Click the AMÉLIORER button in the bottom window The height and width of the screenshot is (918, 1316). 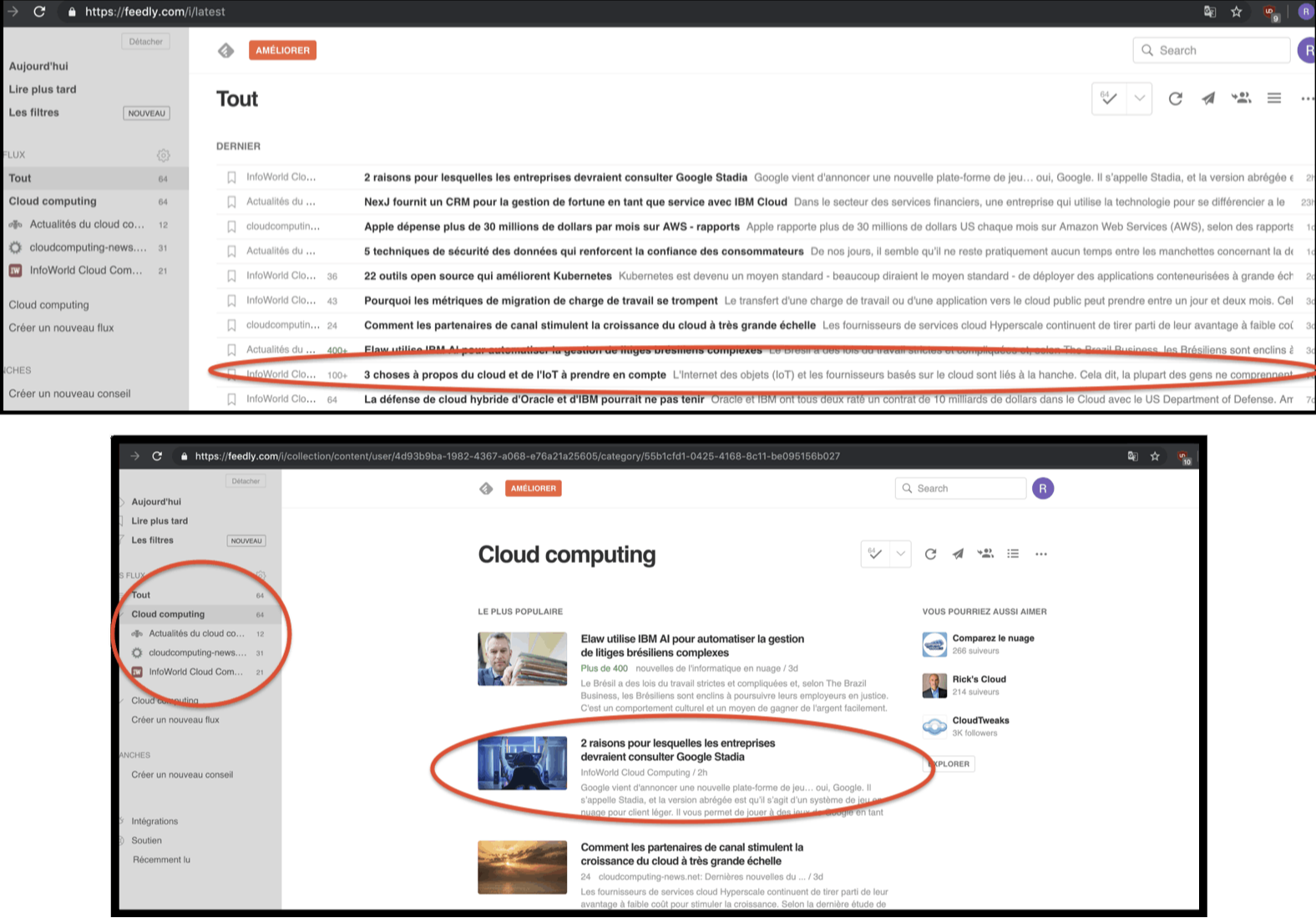tap(534, 489)
